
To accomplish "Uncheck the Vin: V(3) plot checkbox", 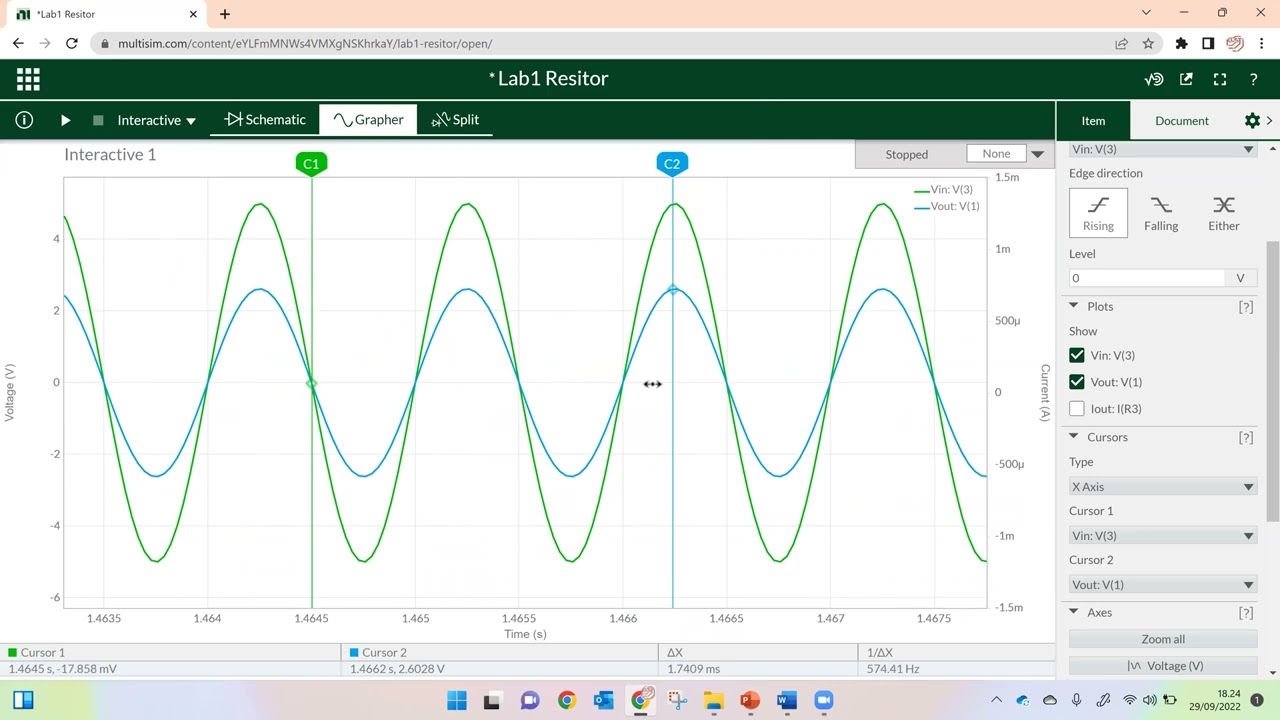I will pos(1077,355).
